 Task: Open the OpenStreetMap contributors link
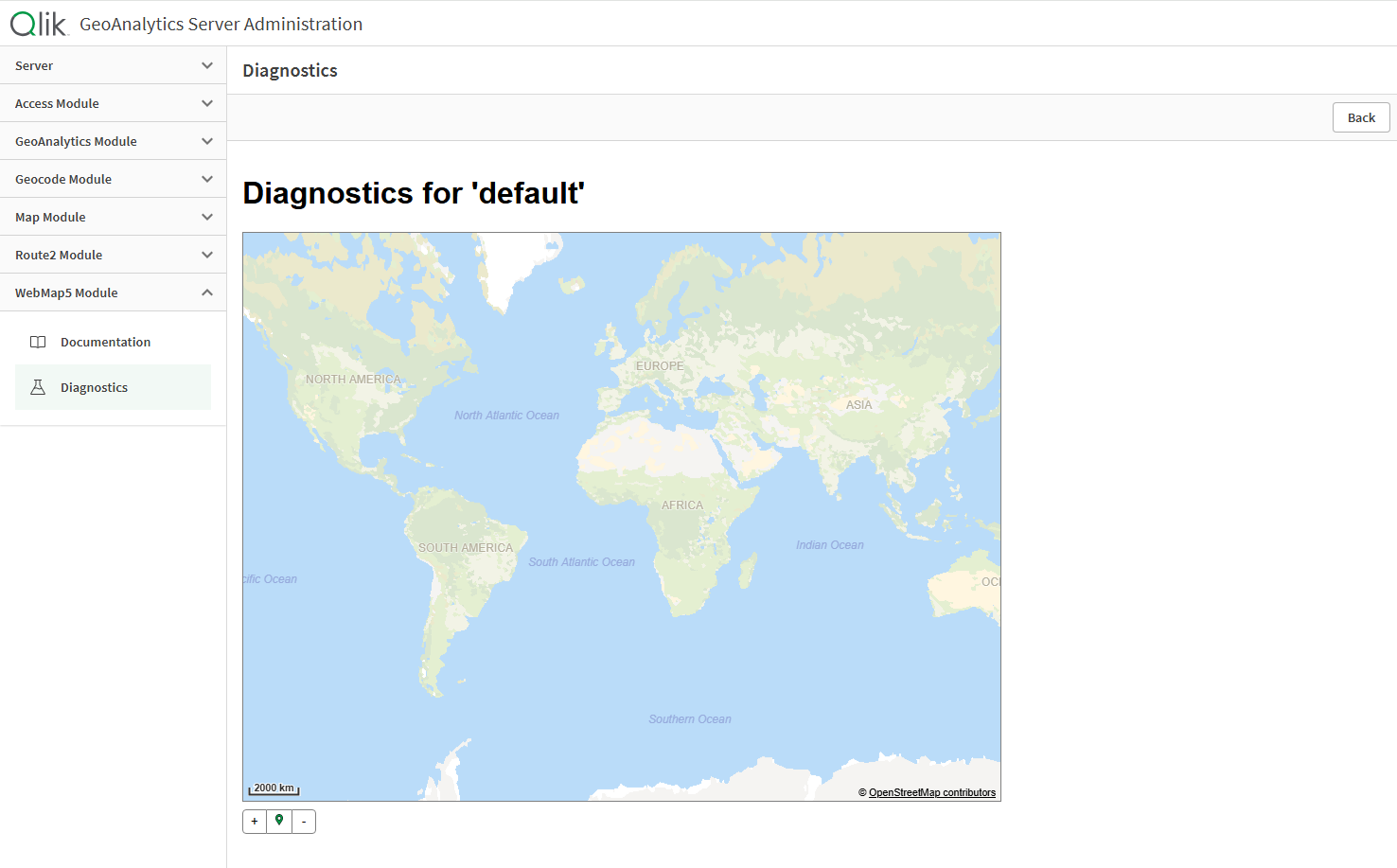(931, 793)
